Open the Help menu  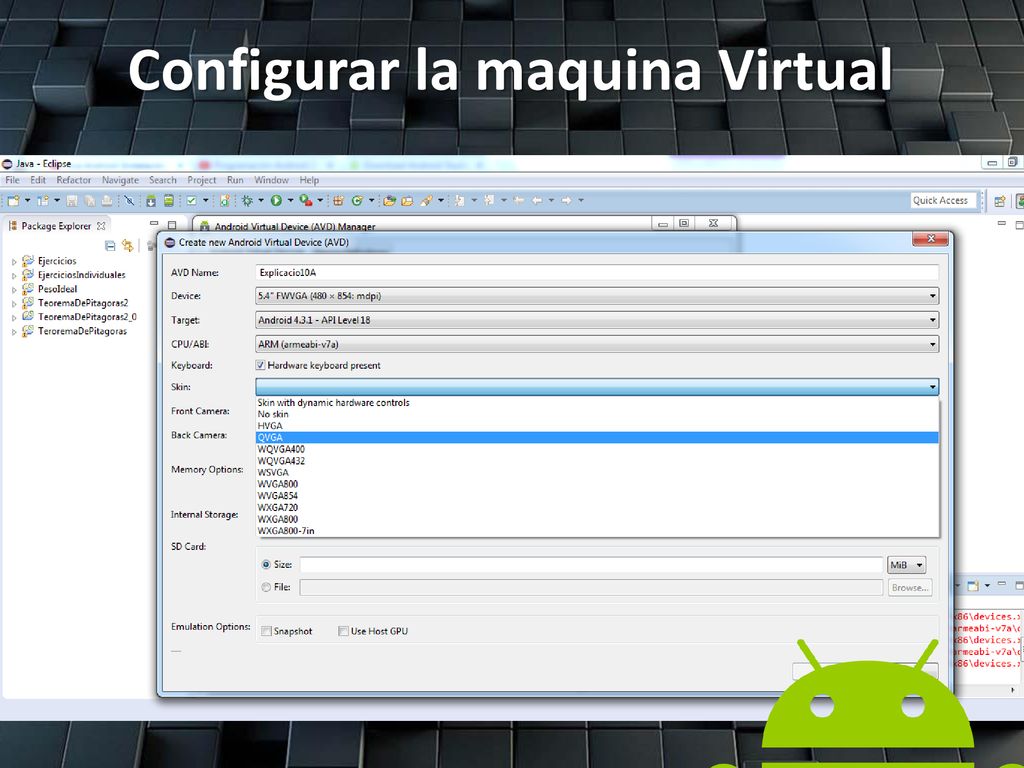point(310,180)
